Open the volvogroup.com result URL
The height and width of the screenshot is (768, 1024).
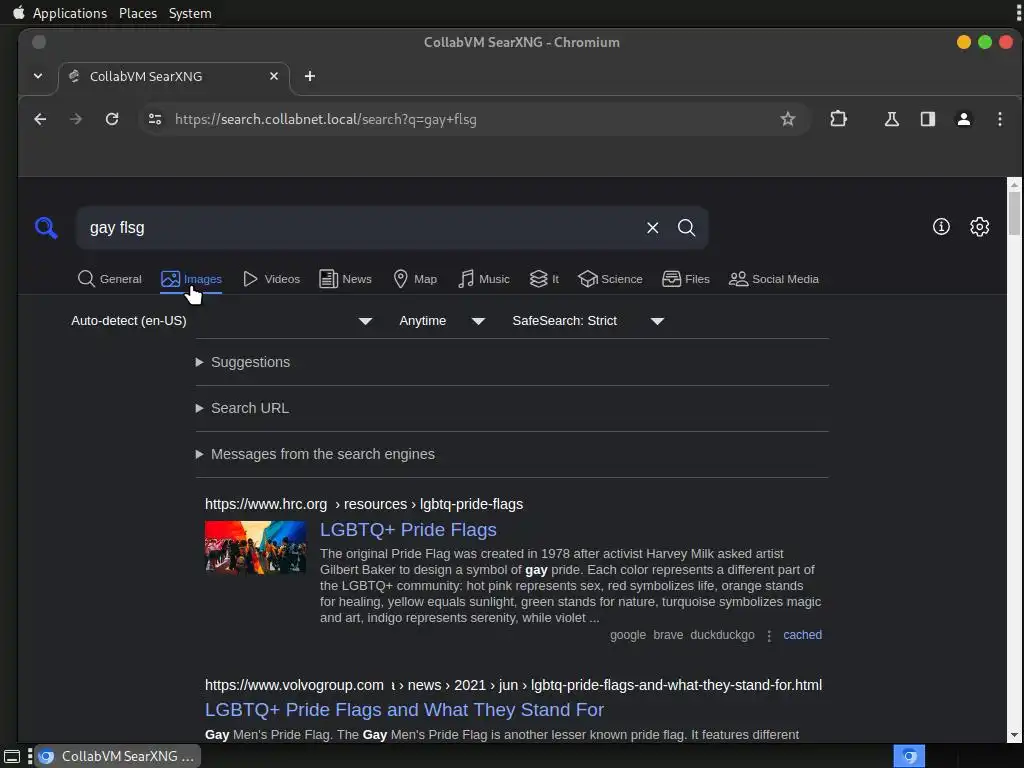513,685
